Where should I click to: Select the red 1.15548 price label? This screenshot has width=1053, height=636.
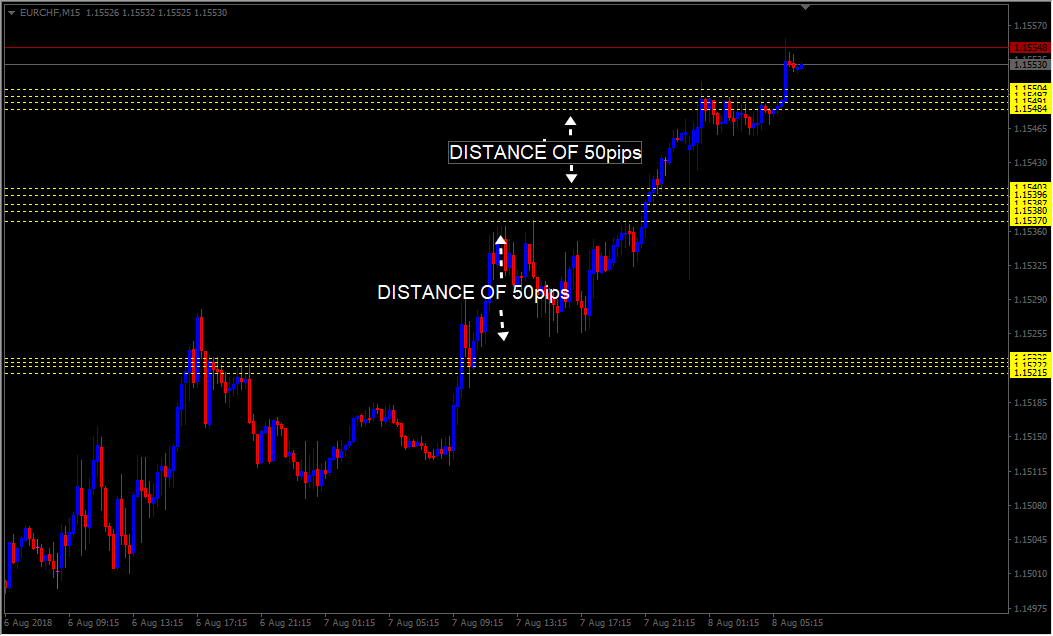click(1029, 48)
